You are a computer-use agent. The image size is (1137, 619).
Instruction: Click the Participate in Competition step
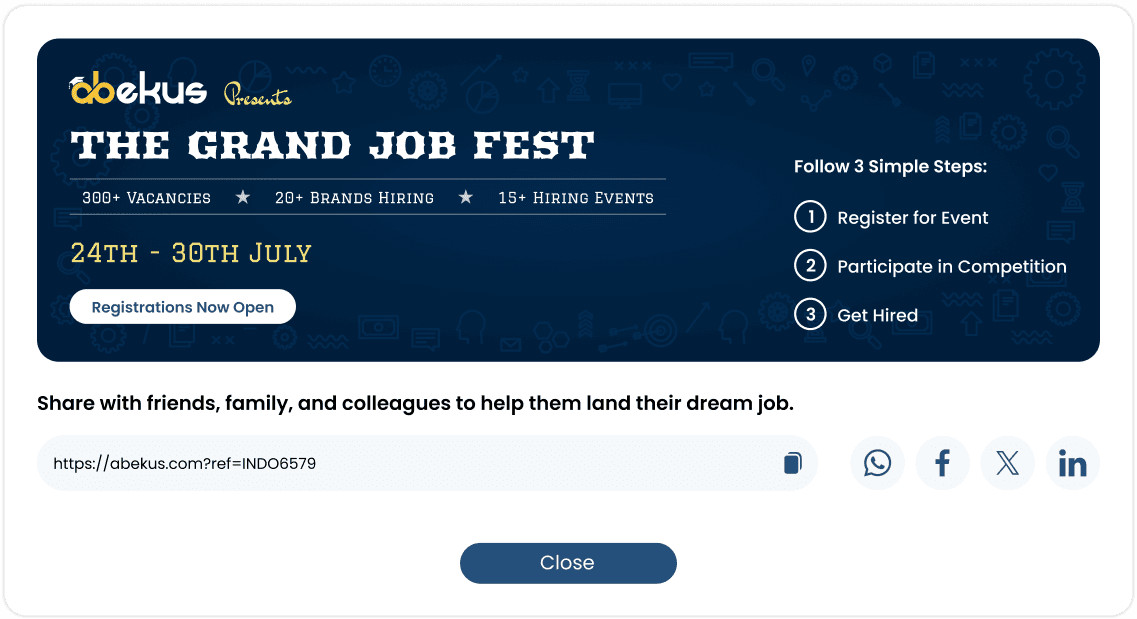click(951, 267)
